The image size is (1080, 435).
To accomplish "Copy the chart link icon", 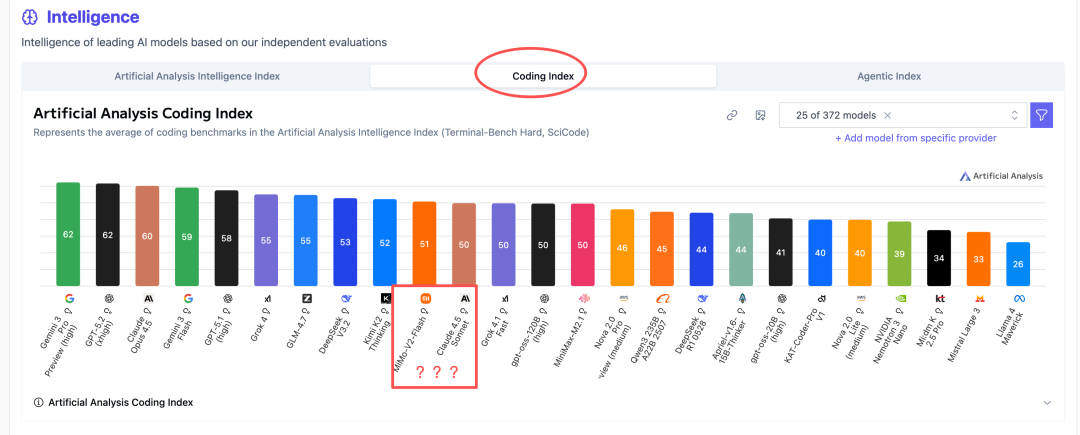I will 732,115.
